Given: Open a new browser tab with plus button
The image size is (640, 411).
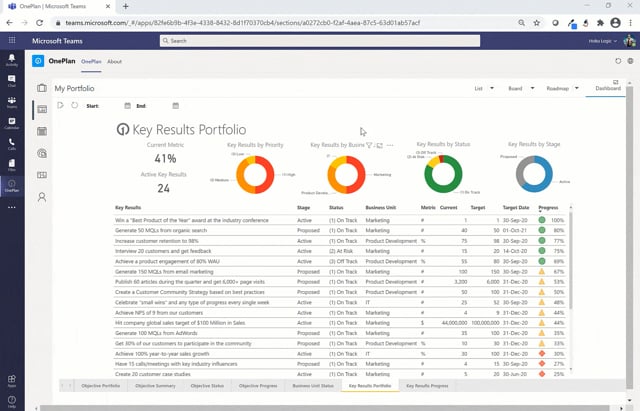Looking at the screenshot, I should (126, 6).
